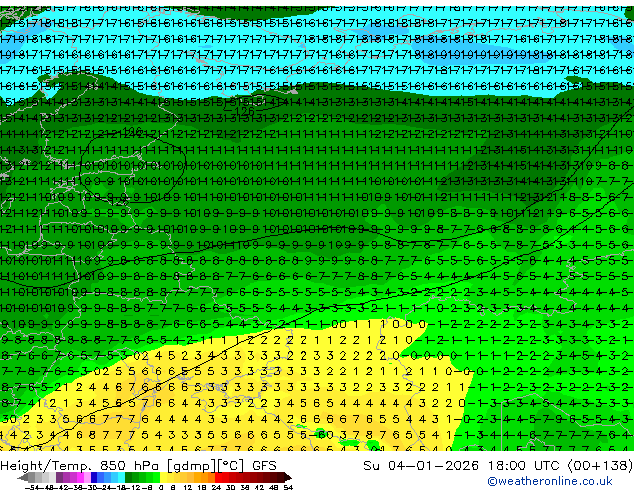Click the magenta band of the color scale
The height and width of the screenshot is (490, 634).
click(x=80, y=478)
